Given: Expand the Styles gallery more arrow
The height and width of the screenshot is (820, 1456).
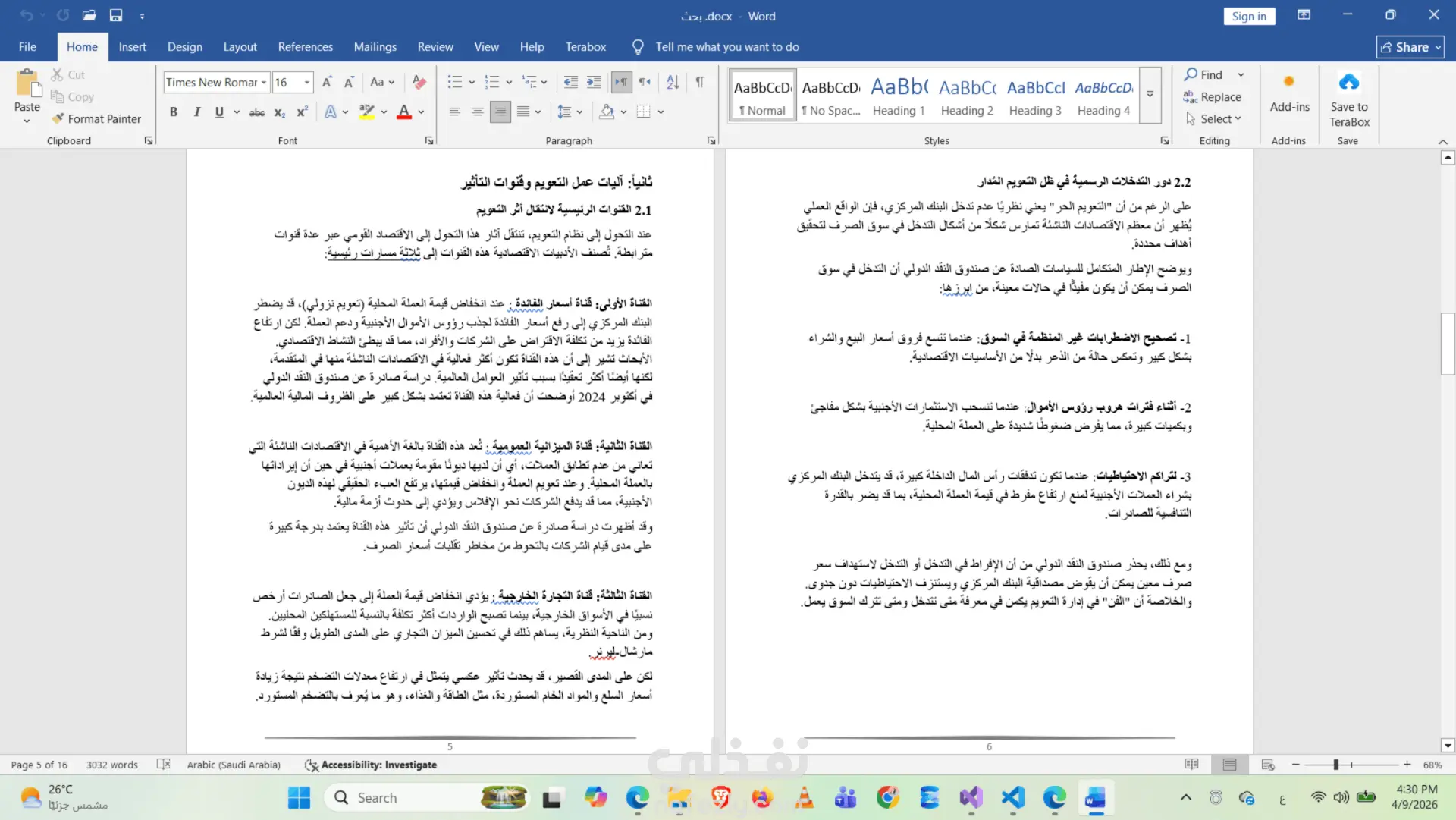Looking at the screenshot, I should pos(1150,95).
